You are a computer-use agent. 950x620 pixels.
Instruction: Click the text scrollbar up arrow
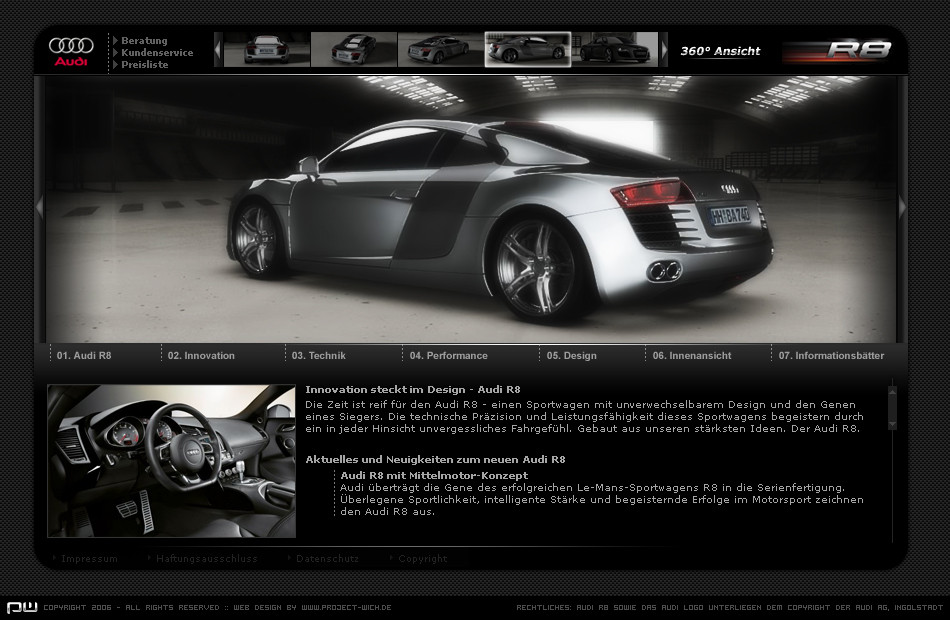tap(892, 393)
